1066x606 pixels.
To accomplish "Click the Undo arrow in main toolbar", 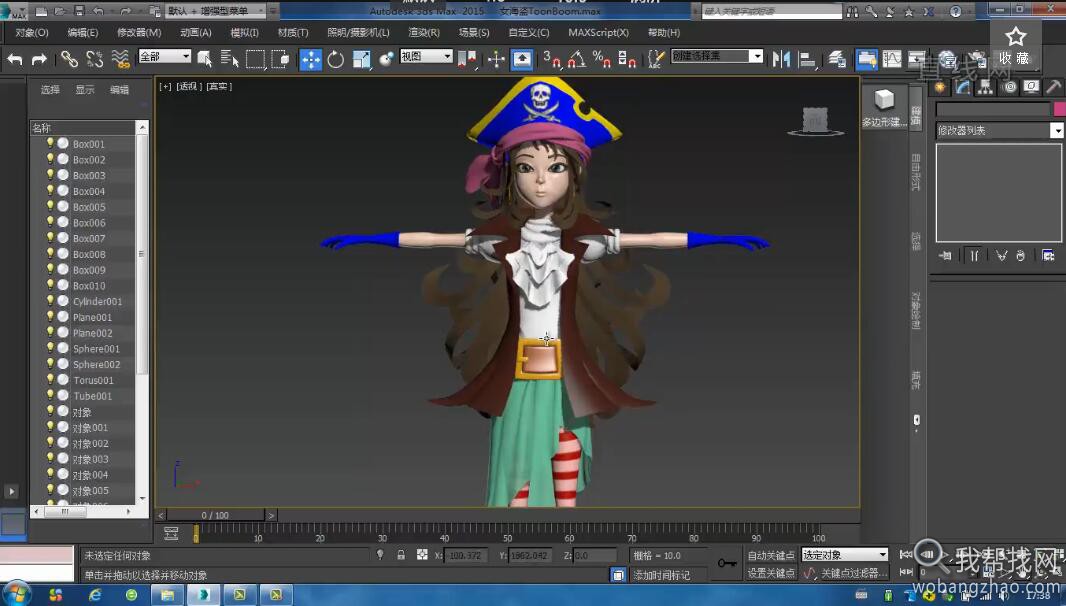I will 14,59.
